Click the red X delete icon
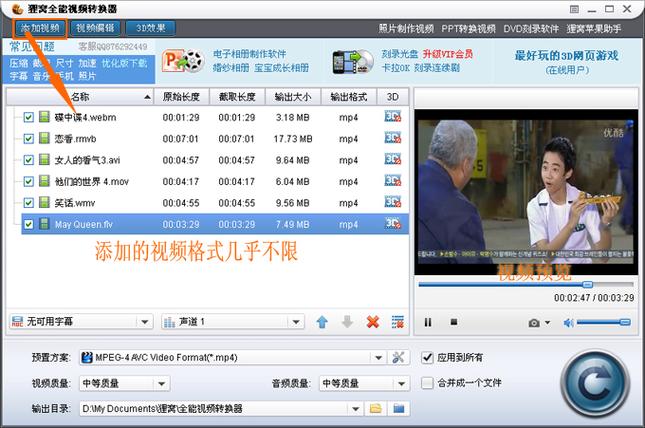The height and width of the screenshot is (428, 645). (373, 322)
